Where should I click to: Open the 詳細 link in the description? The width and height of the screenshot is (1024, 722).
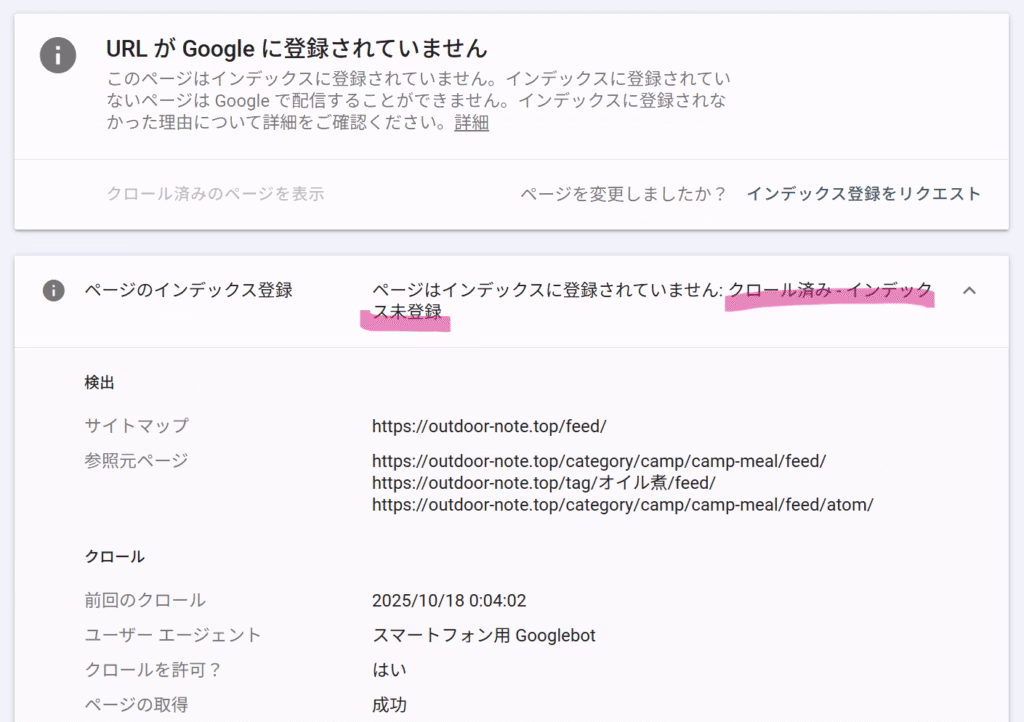471,123
